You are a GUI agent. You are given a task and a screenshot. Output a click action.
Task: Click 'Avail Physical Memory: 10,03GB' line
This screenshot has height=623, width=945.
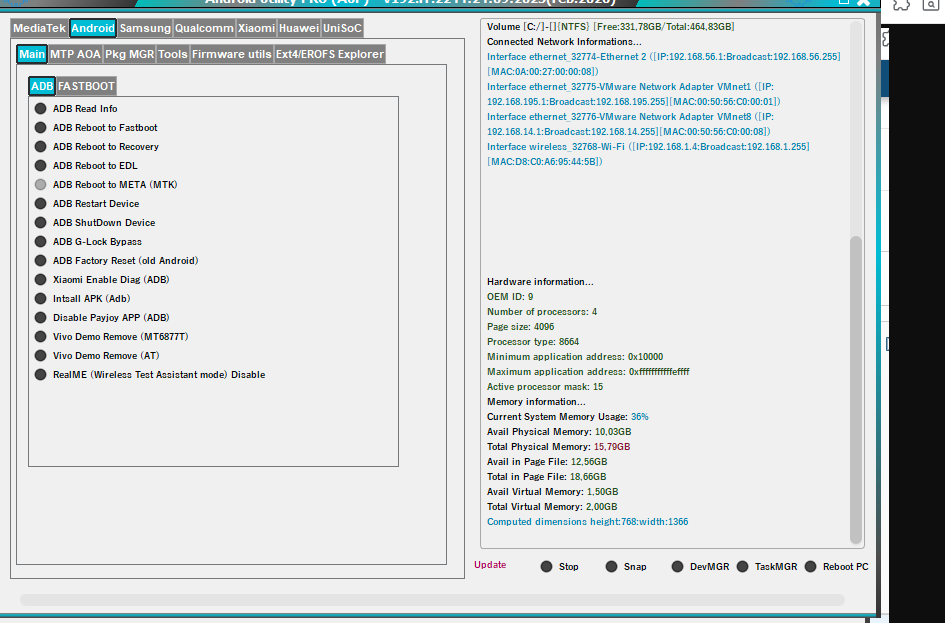(x=559, y=432)
